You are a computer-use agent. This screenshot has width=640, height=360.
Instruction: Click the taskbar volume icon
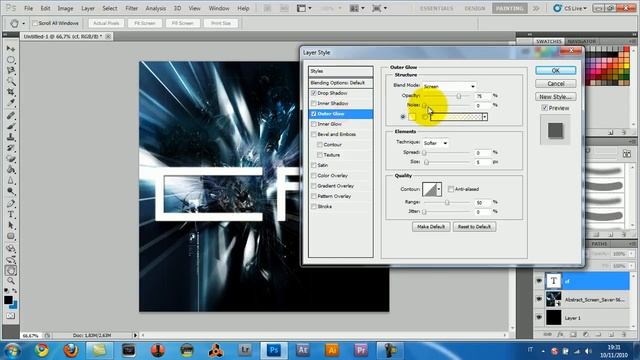pyautogui.click(x=588, y=351)
